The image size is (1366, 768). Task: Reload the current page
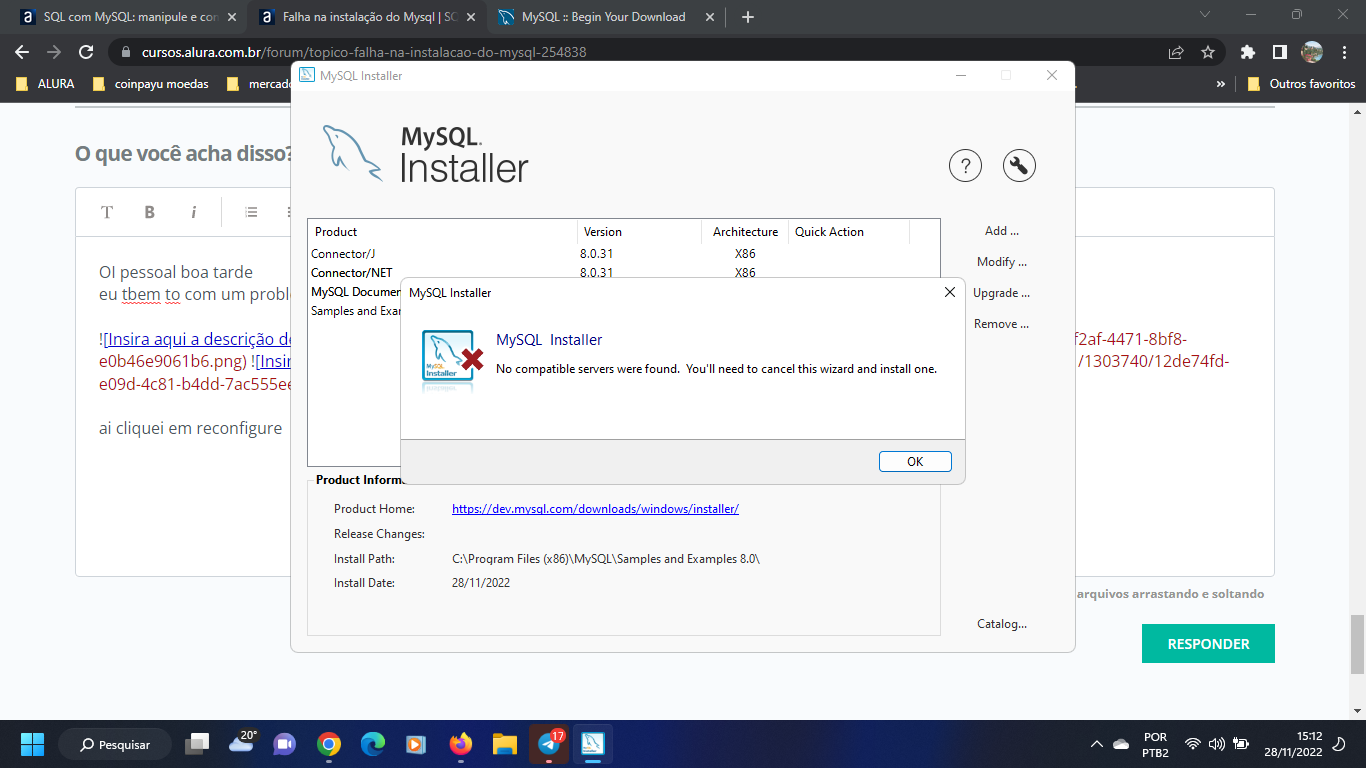point(86,52)
